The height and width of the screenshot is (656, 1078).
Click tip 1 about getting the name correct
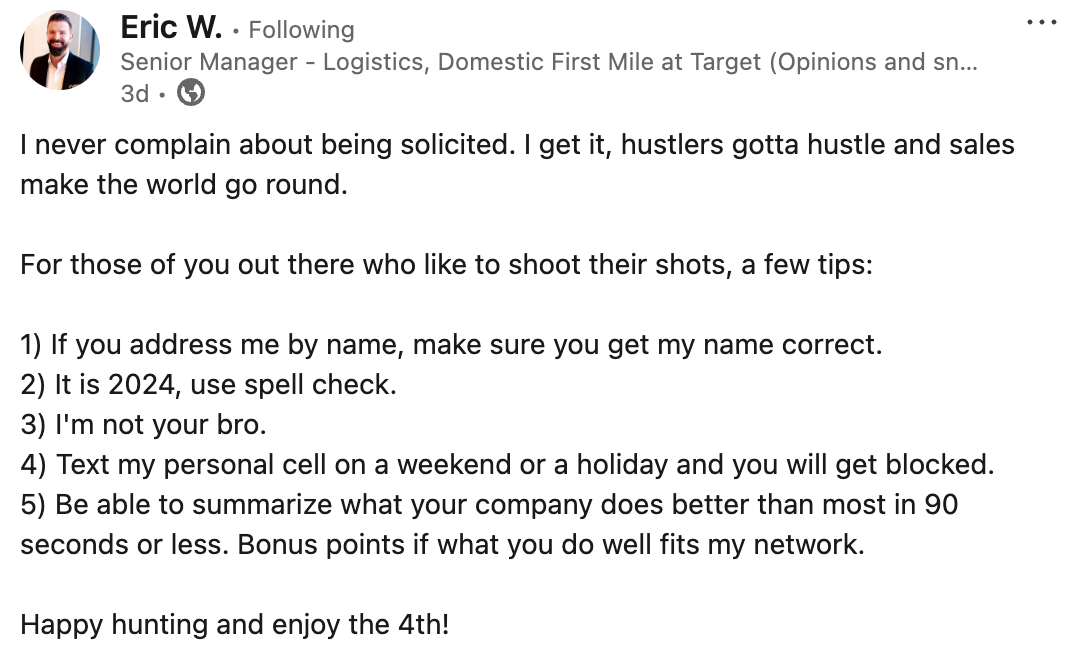coord(451,346)
